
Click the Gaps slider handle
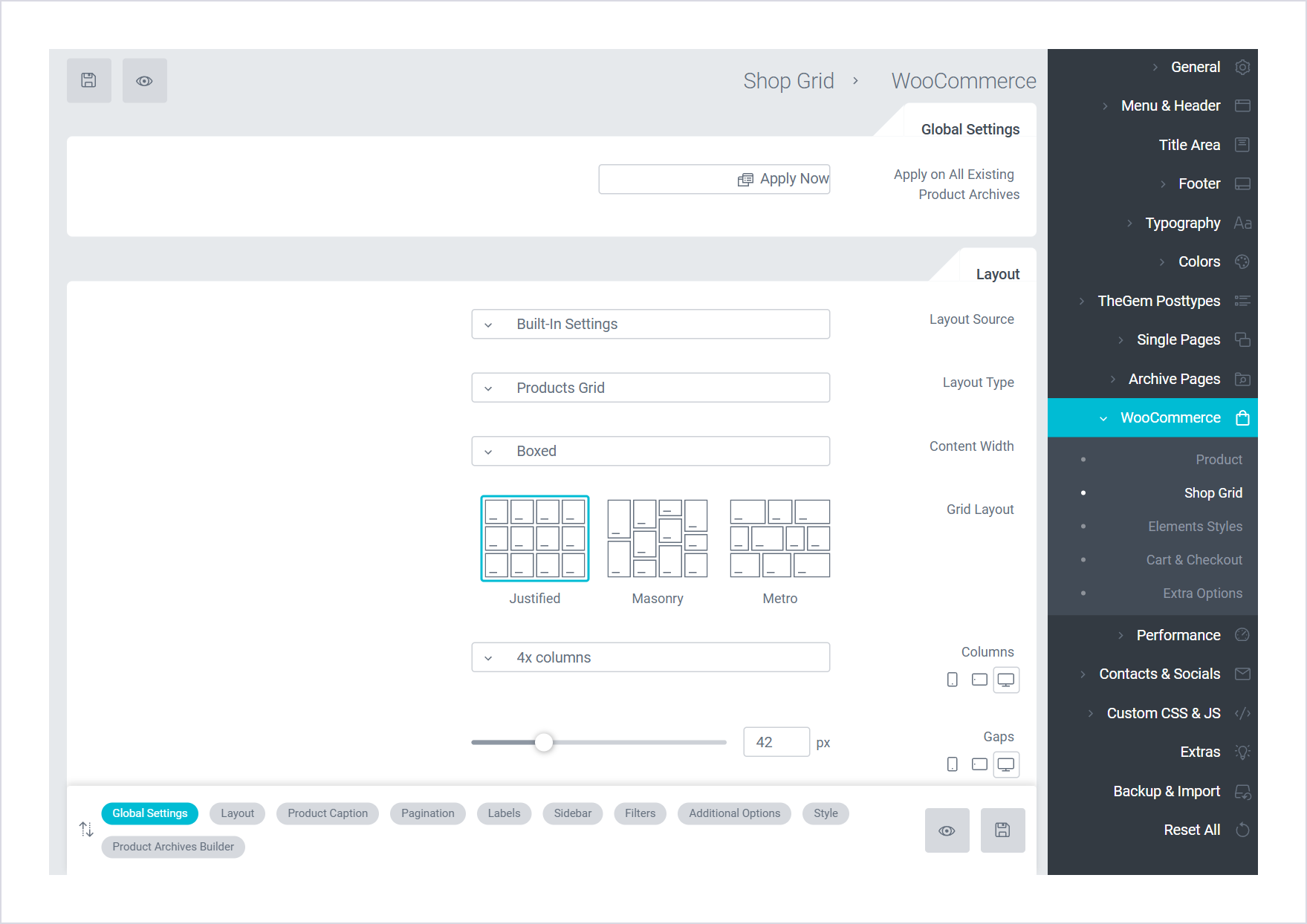click(544, 742)
